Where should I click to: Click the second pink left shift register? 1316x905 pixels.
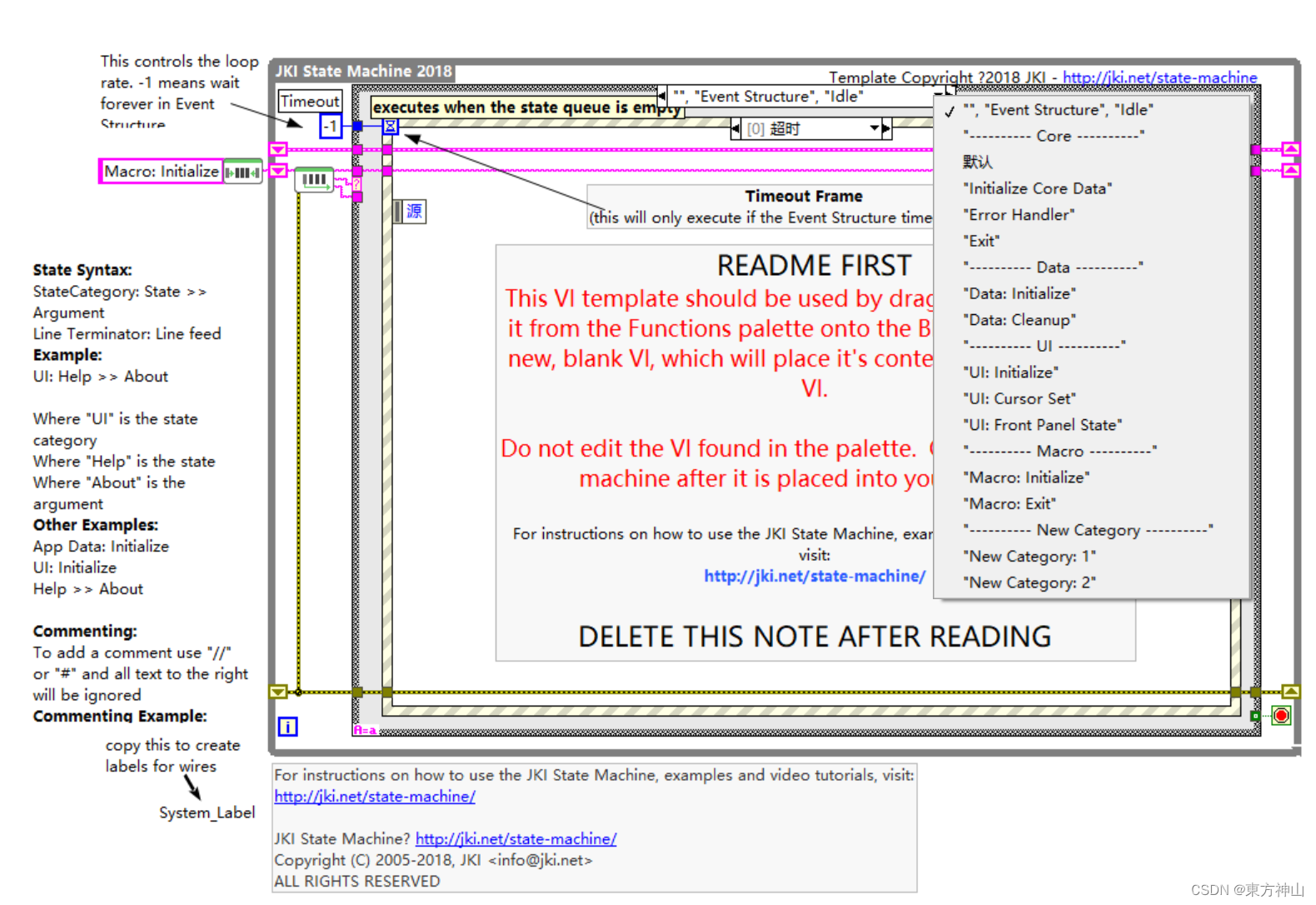[278, 171]
